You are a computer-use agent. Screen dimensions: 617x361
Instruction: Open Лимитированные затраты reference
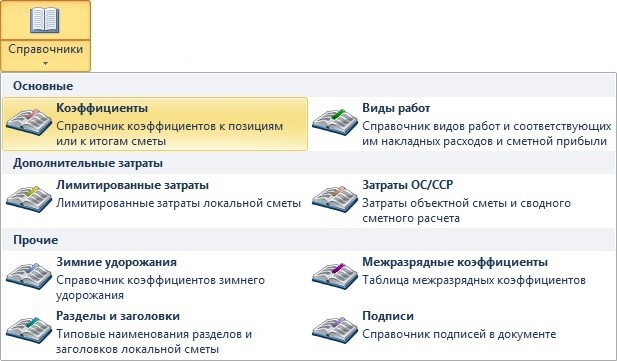[x=155, y=201]
